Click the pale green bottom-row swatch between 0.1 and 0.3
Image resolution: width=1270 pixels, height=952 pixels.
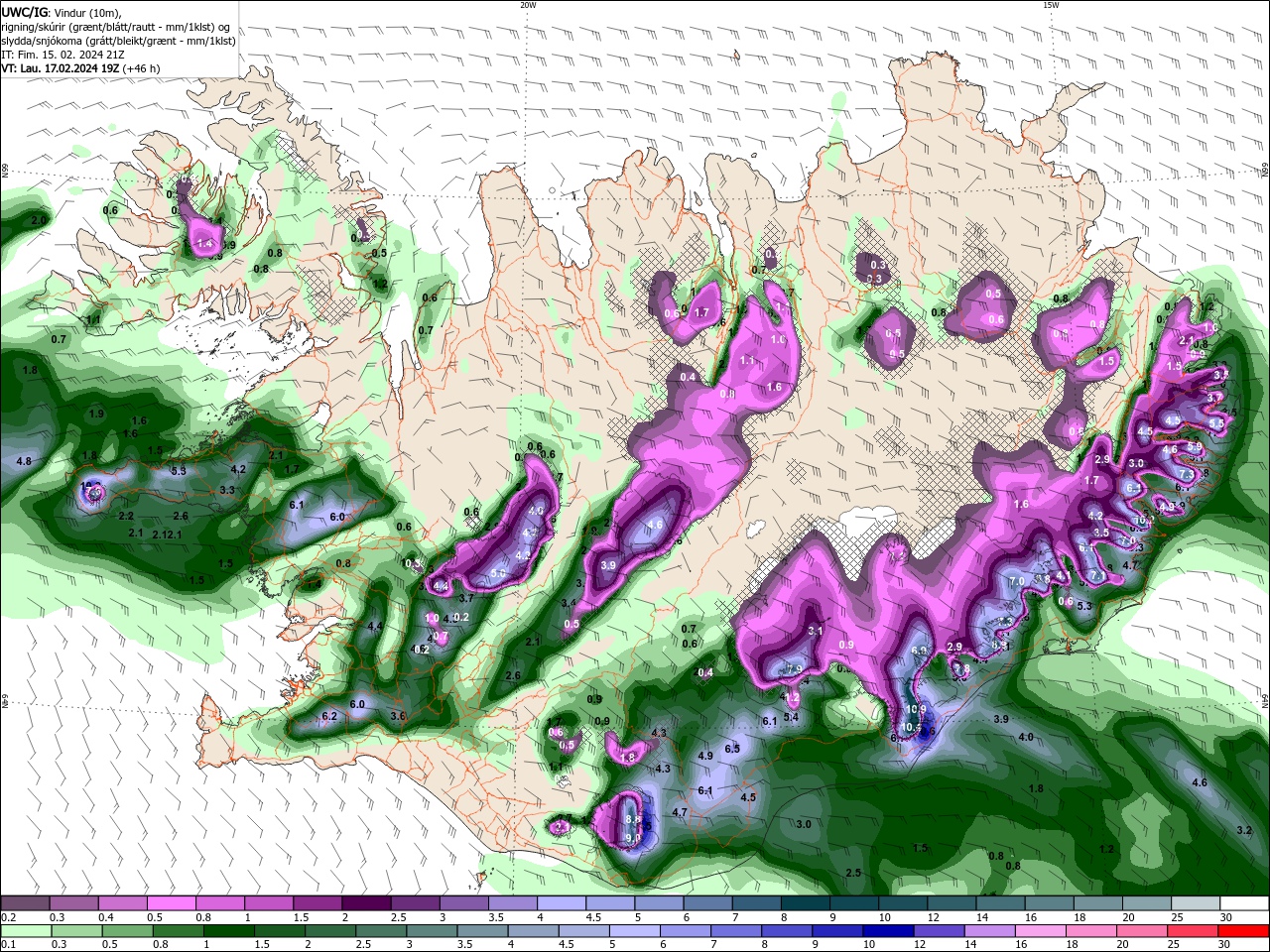pos(26,930)
